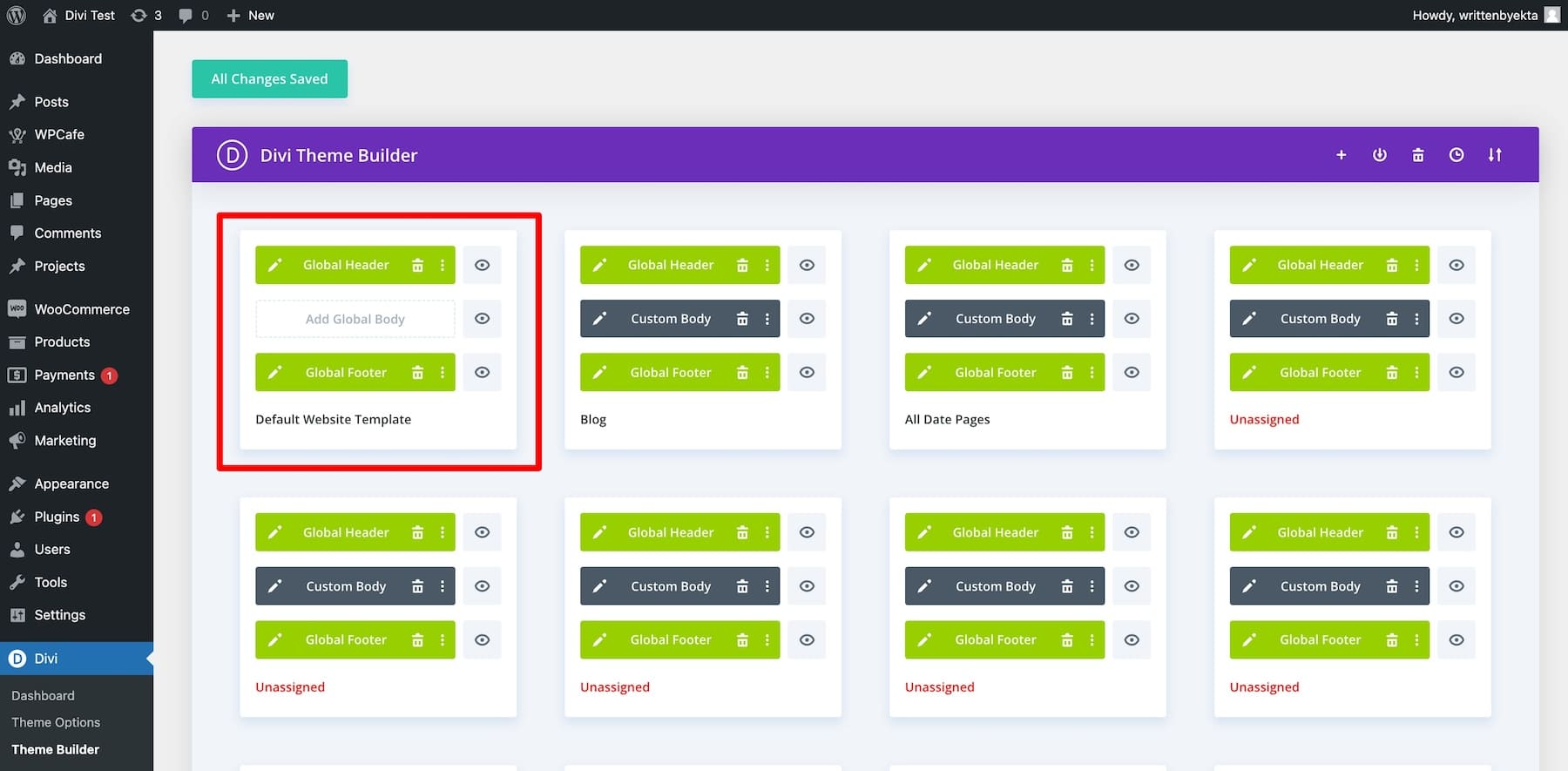Click the WordPress logo in admin bar
The width and height of the screenshot is (1568, 771).
[x=16, y=15]
